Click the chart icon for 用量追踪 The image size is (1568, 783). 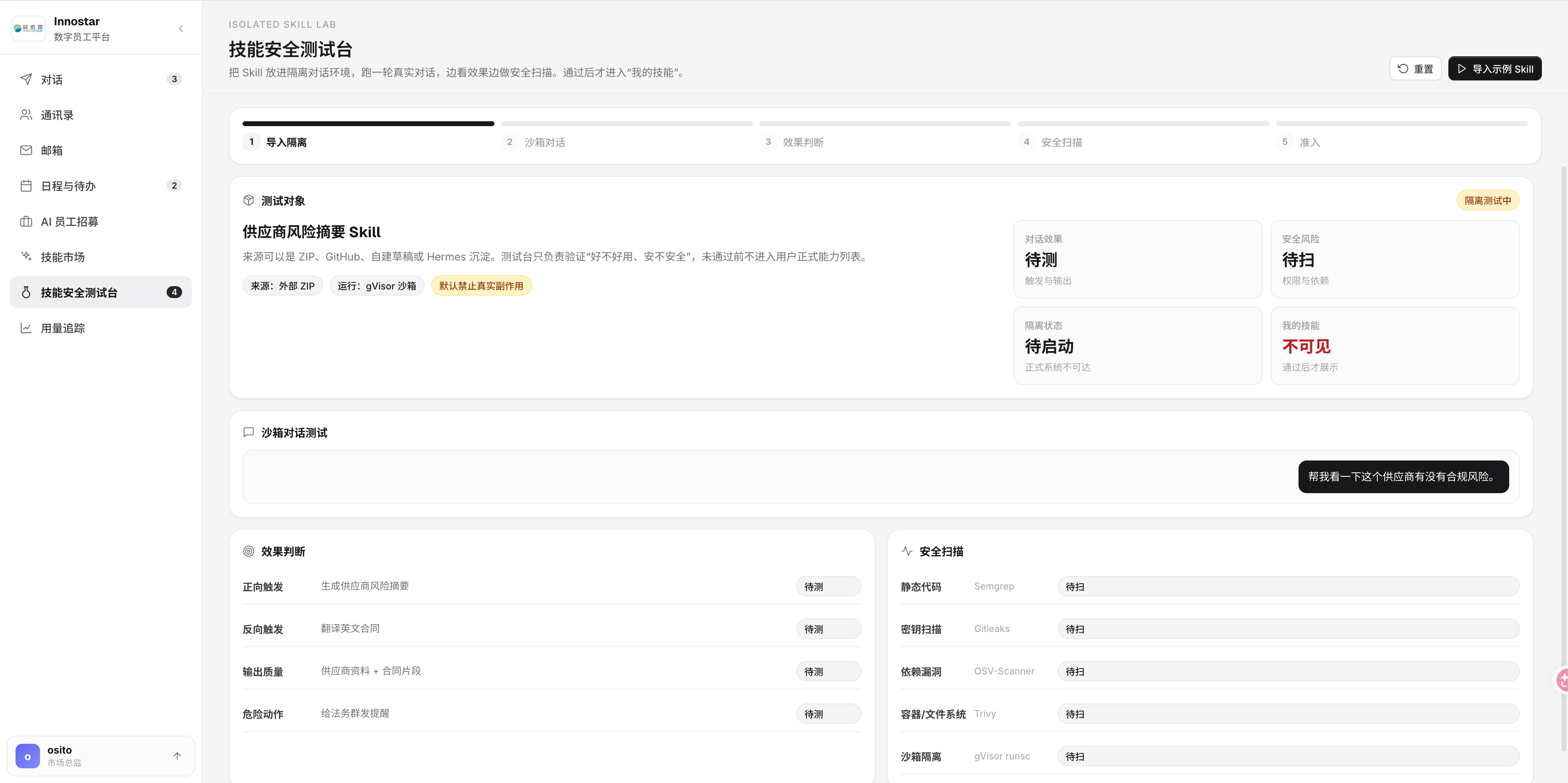coord(26,328)
